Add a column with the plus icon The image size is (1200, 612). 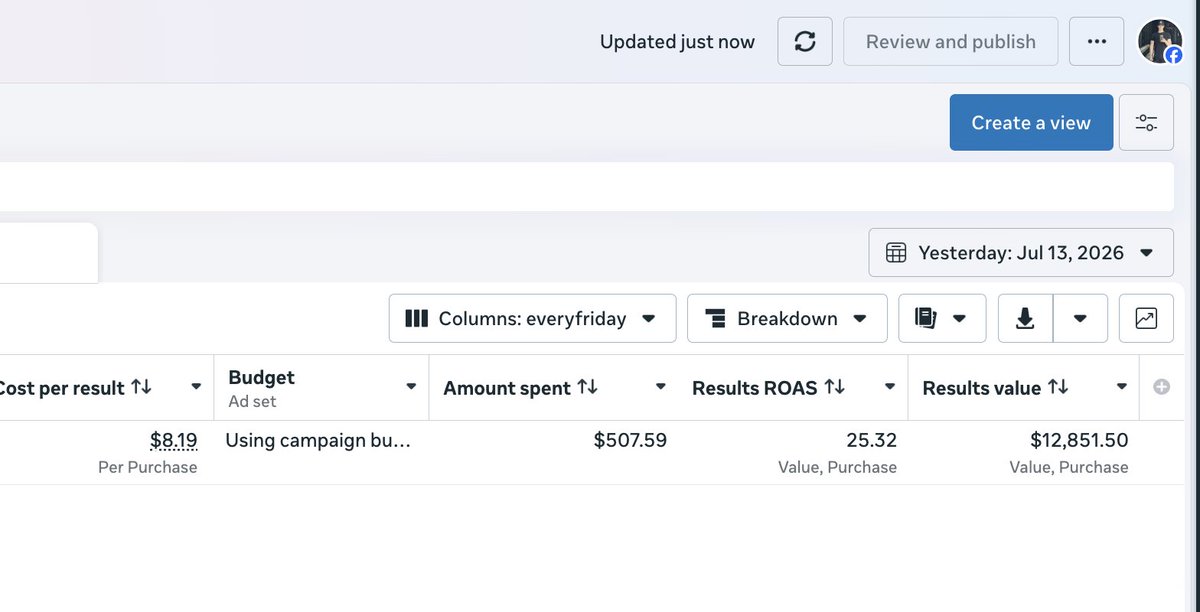(x=1161, y=387)
